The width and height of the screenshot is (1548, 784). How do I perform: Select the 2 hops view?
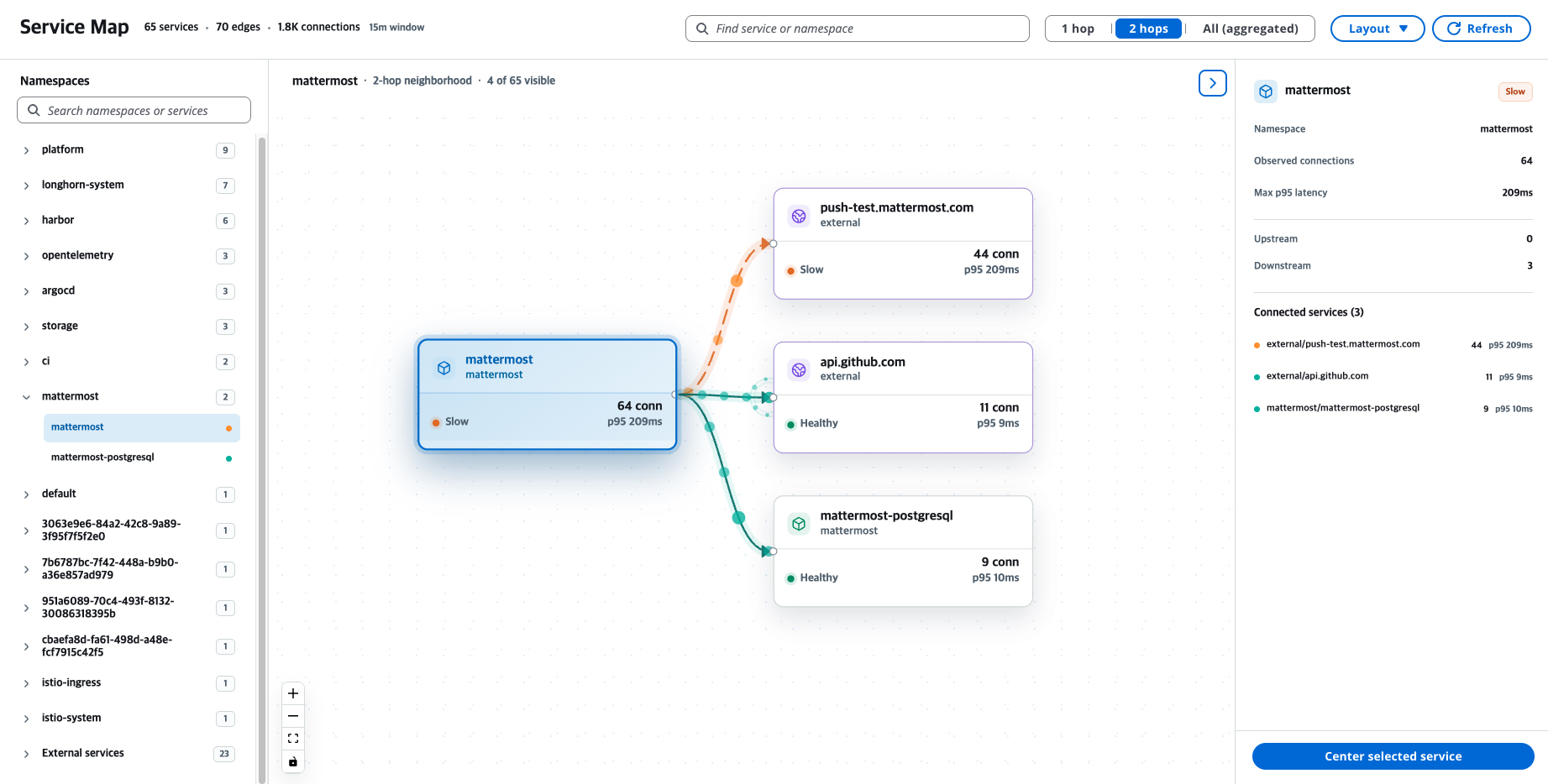[1148, 29]
